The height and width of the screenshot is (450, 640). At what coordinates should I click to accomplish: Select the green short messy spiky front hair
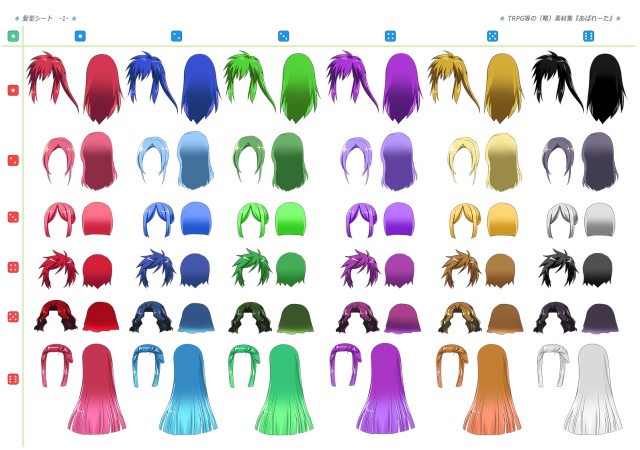(251, 269)
